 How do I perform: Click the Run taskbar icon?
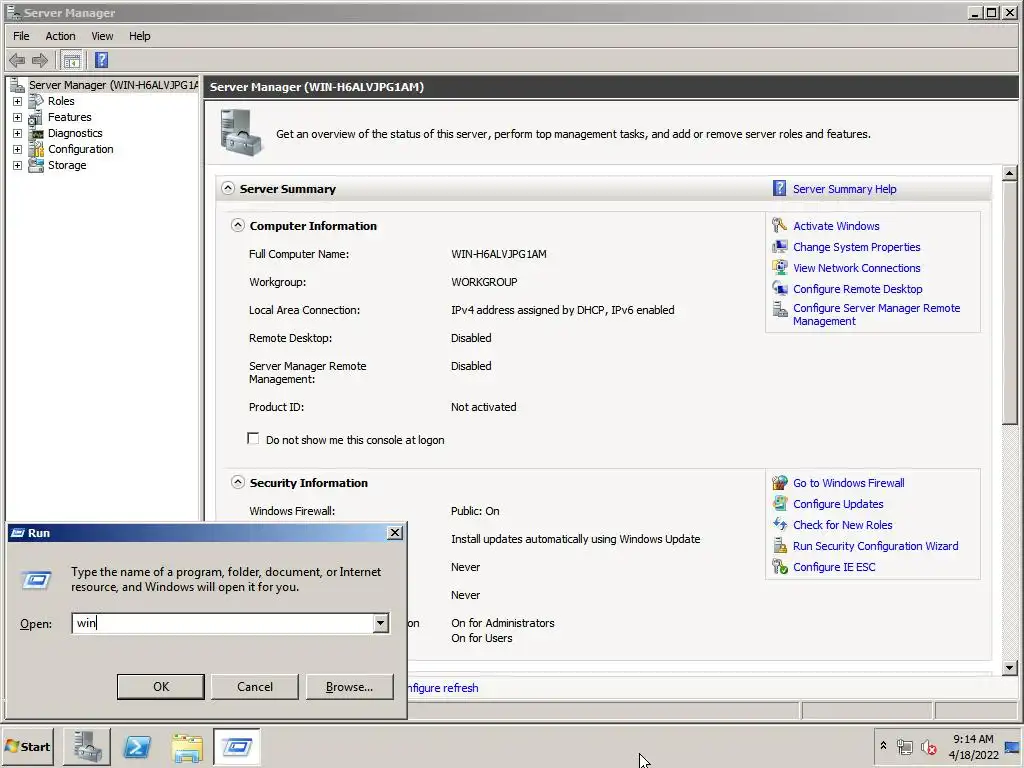point(236,746)
